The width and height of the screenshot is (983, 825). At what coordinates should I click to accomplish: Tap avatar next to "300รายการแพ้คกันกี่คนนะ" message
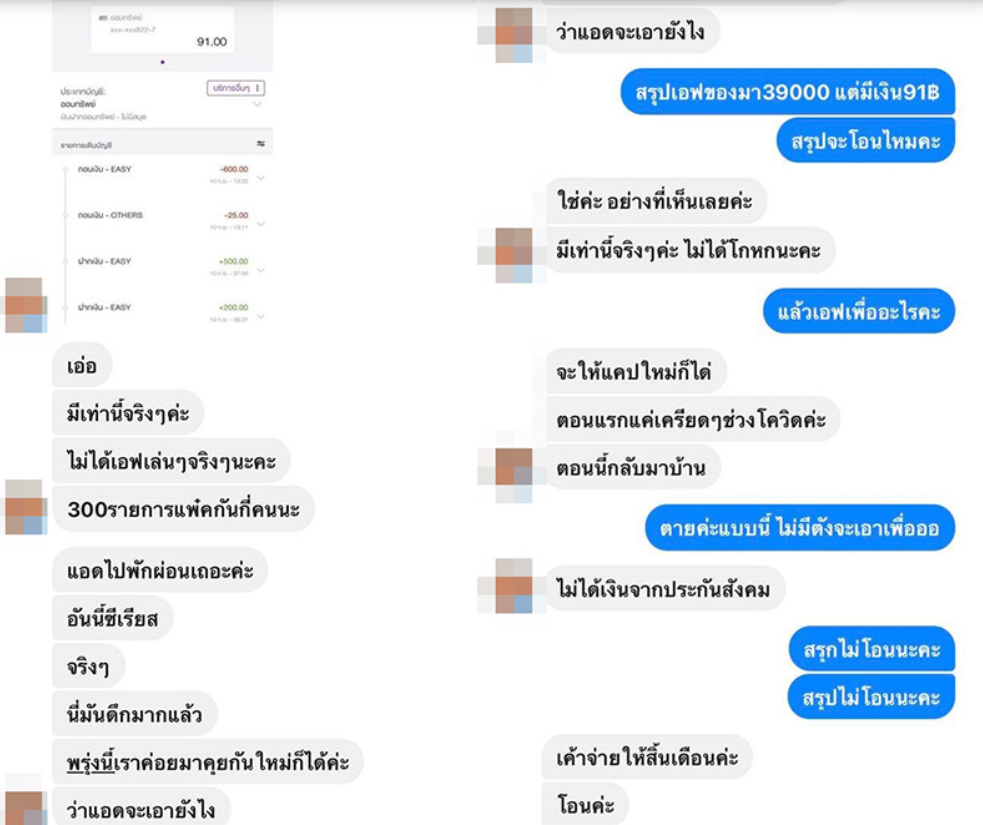click(x=25, y=507)
